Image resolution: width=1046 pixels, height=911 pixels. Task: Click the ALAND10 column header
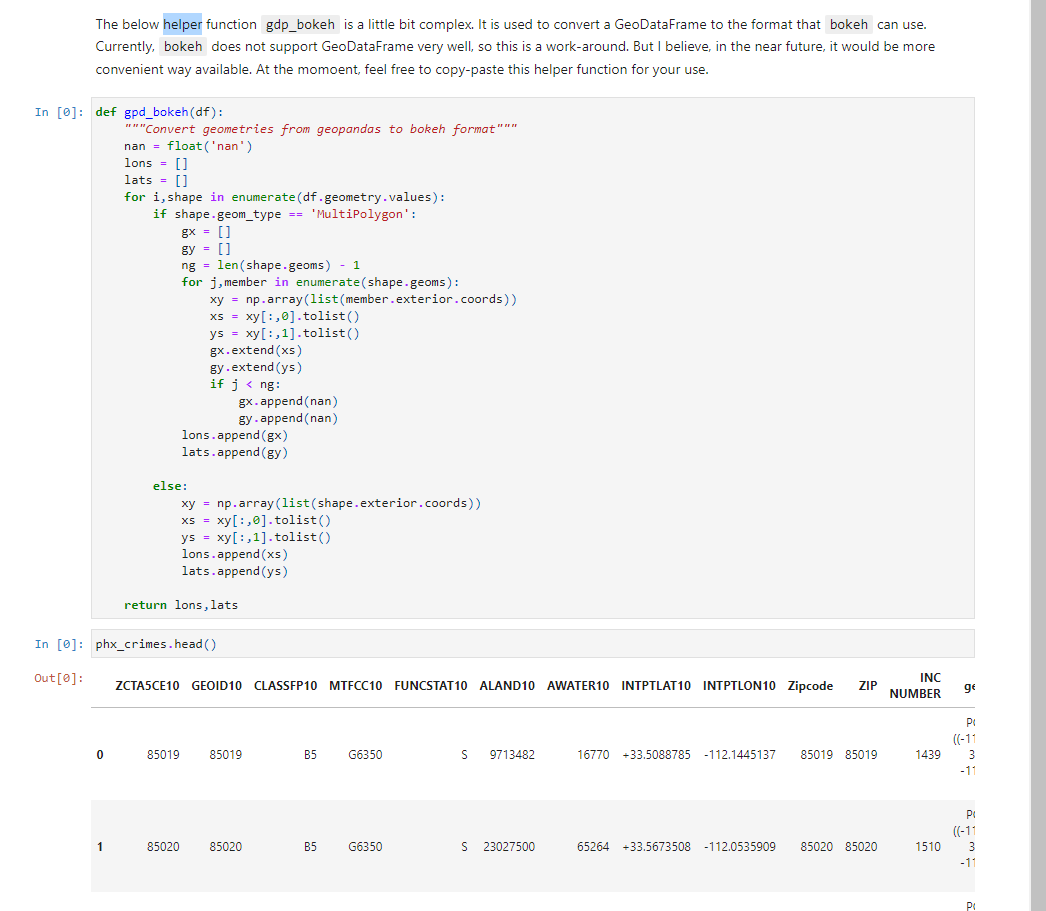[x=507, y=685]
